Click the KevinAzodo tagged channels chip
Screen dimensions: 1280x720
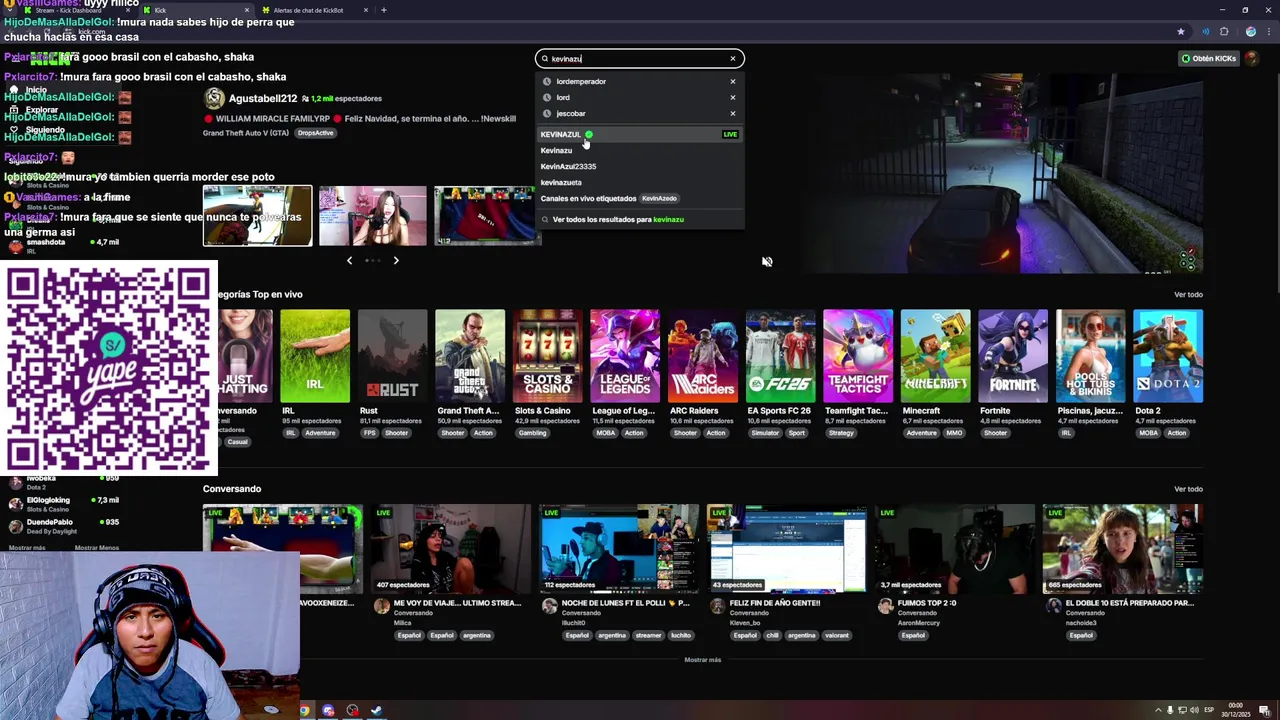tap(659, 198)
